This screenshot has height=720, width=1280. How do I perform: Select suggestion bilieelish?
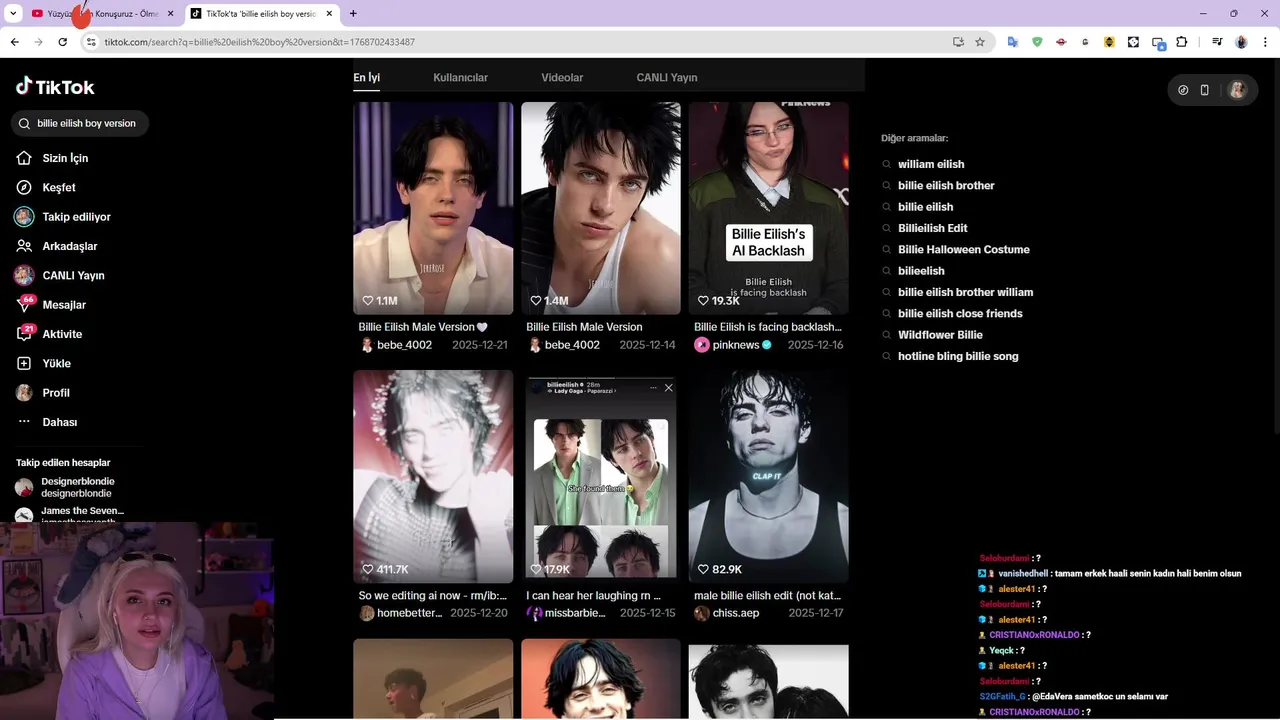pos(921,271)
